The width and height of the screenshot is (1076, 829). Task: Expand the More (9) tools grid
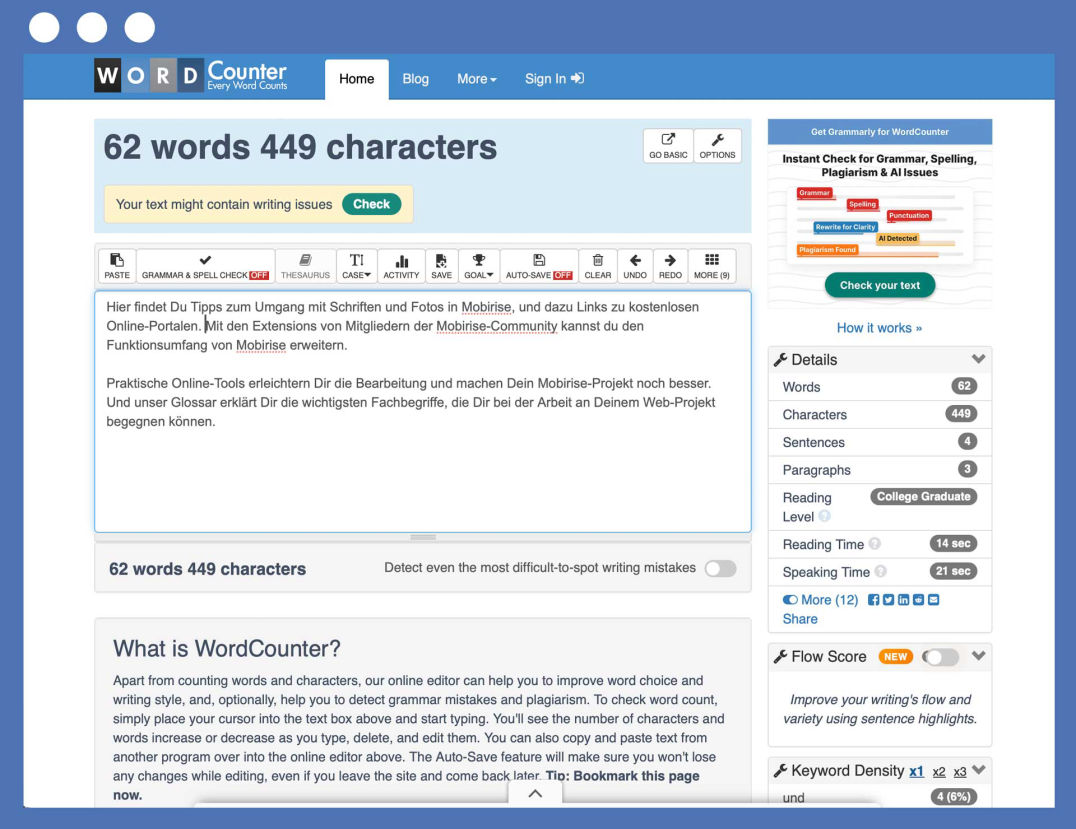click(x=712, y=266)
